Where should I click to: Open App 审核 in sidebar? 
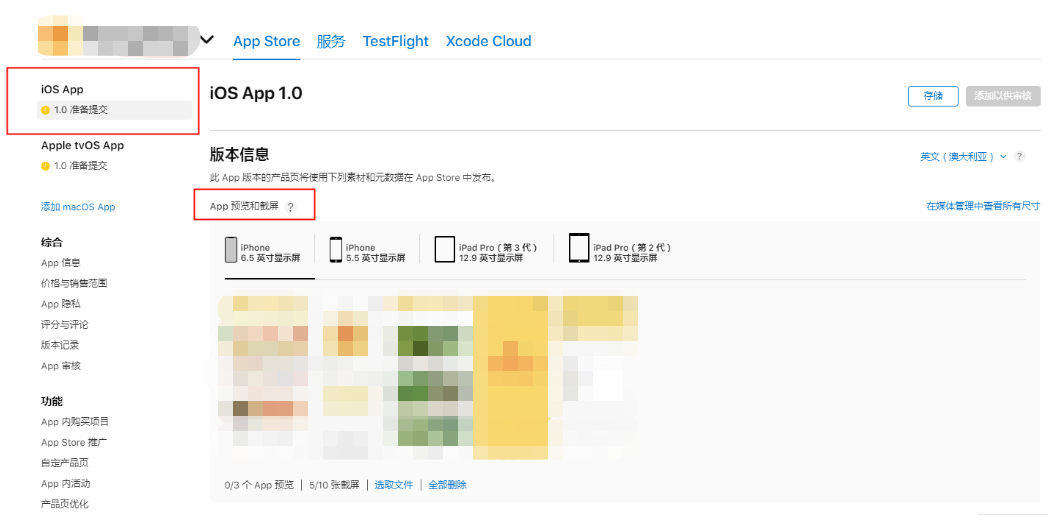(61, 366)
